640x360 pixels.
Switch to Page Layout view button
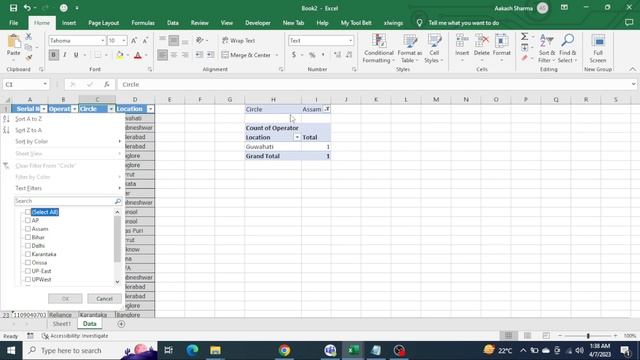tap(527, 336)
